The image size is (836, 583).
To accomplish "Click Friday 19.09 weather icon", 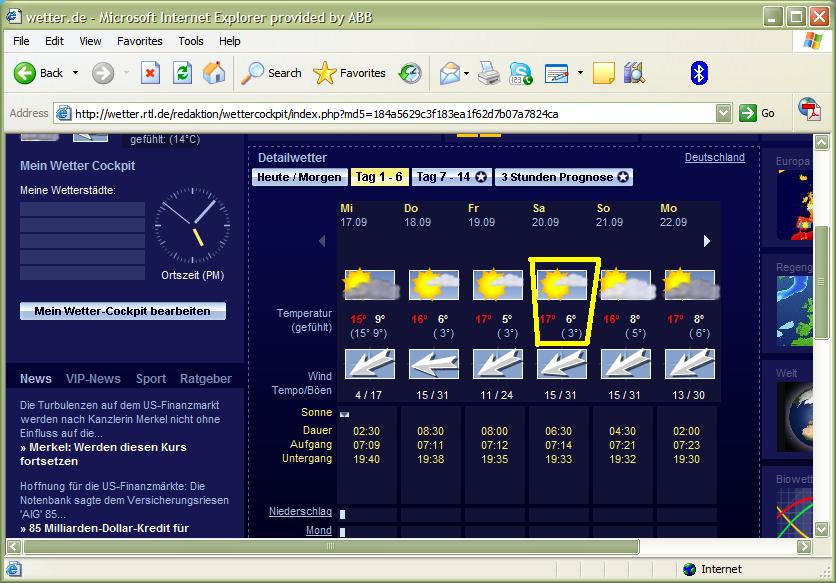I will (x=498, y=284).
